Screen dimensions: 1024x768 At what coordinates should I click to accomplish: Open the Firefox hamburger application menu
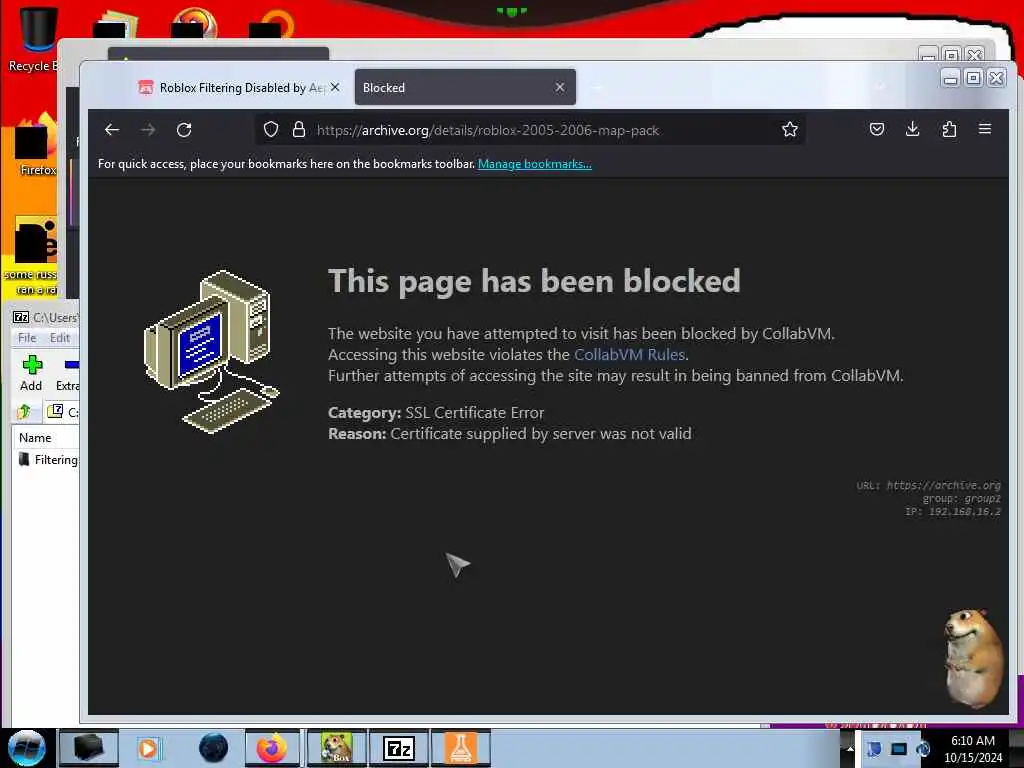pos(985,129)
